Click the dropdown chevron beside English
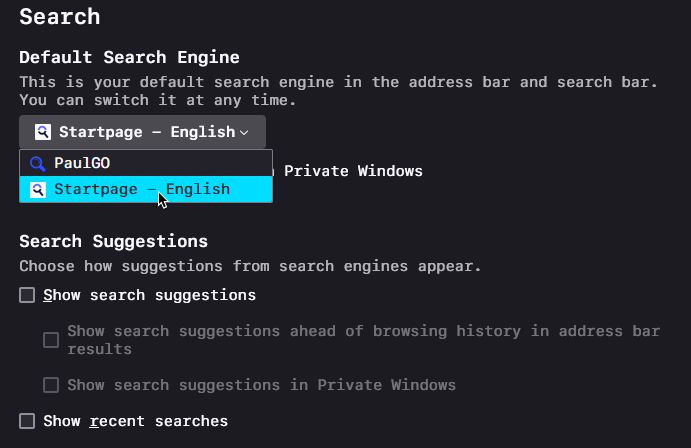The width and height of the screenshot is (691, 448). [244, 132]
